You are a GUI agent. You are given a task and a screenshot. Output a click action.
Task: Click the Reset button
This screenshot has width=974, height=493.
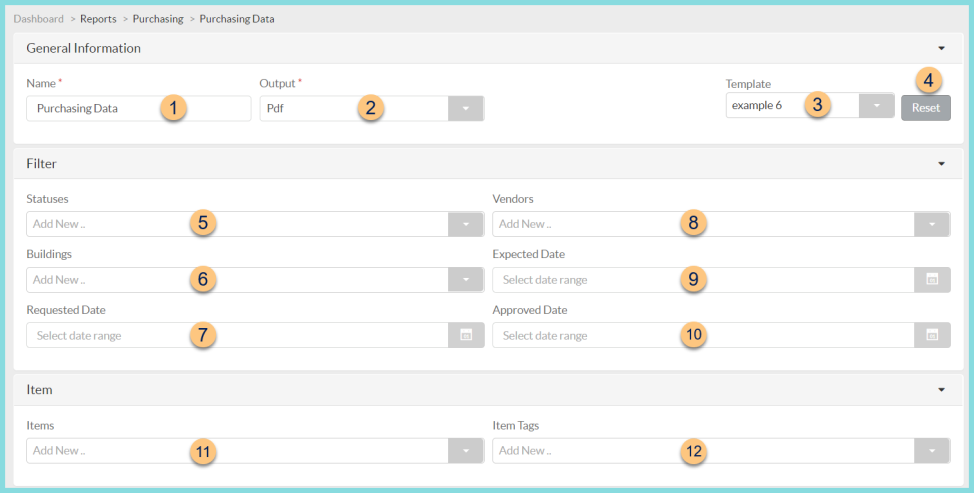click(x=926, y=107)
